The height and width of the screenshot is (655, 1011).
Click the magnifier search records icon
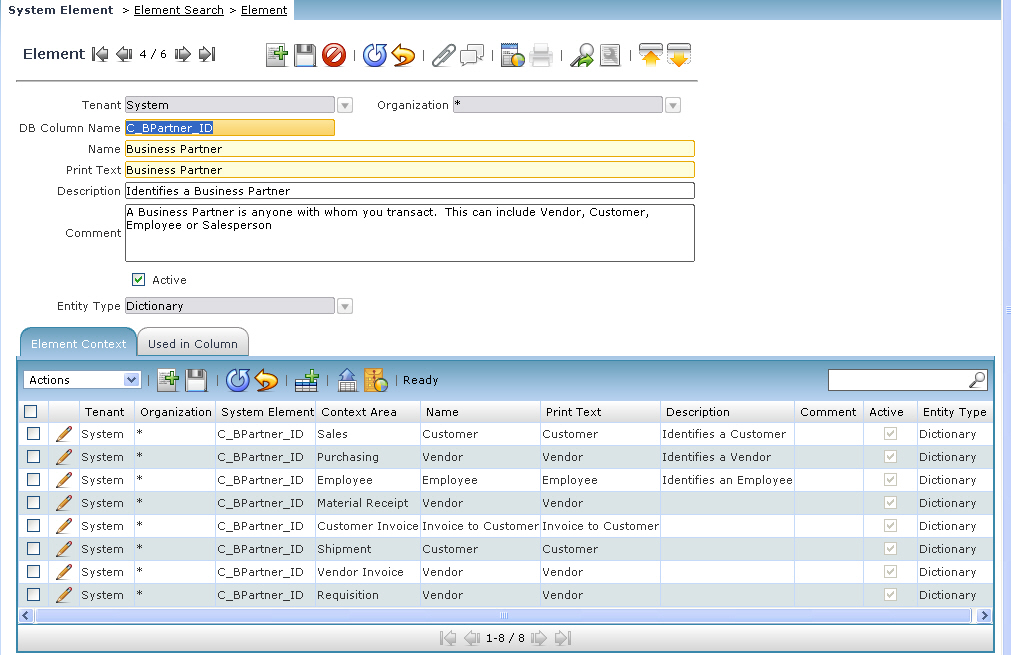coord(581,55)
